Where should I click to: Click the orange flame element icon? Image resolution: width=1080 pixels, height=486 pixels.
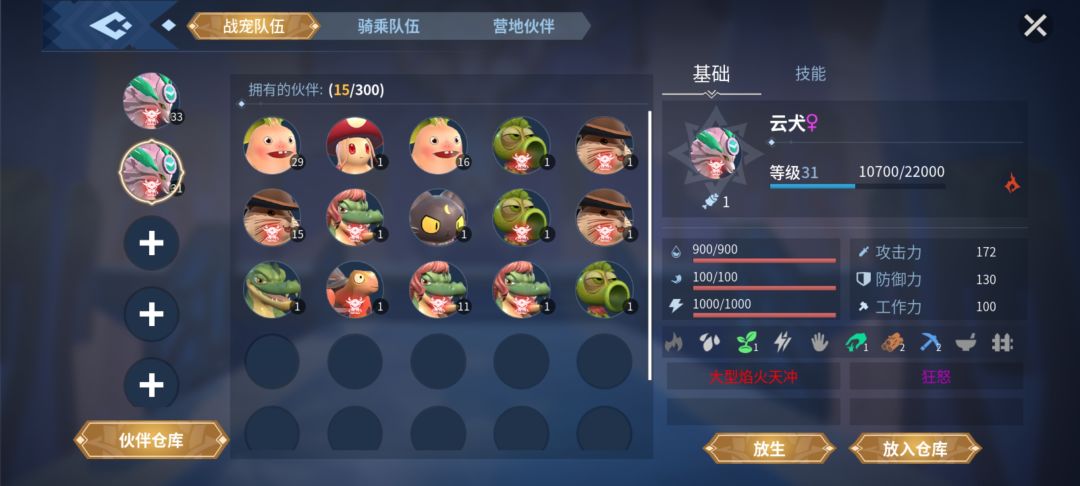[1012, 183]
